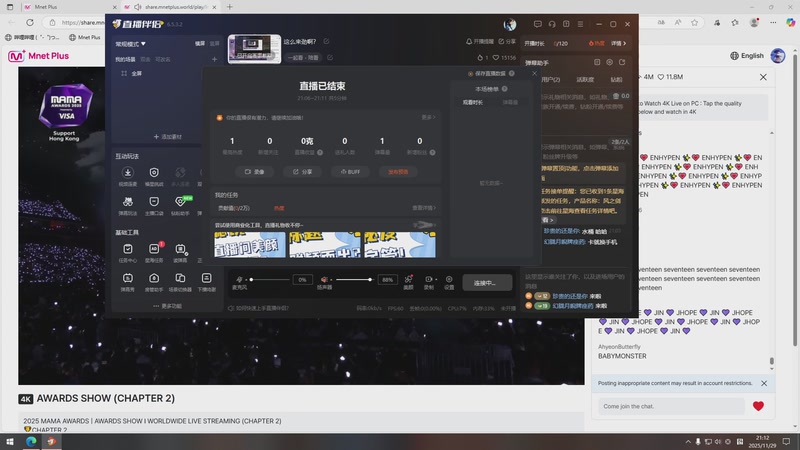
Task: Open 详情 next to 热度 in top right
Action: (618, 43)
